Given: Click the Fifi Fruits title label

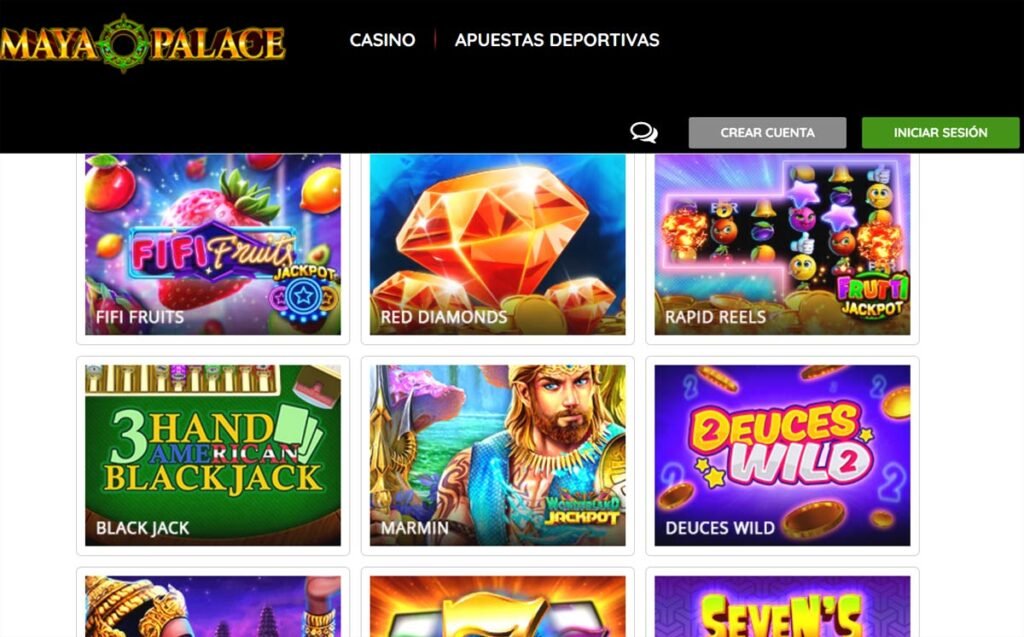Looking at the screenshot, I should coord(140,317).
